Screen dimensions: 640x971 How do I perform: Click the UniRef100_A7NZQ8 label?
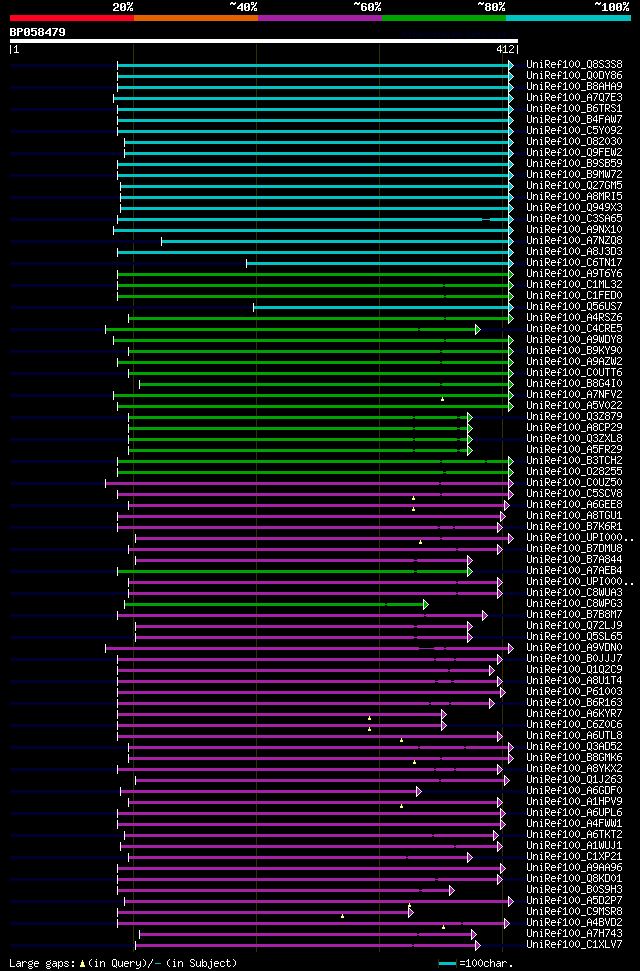574,241
